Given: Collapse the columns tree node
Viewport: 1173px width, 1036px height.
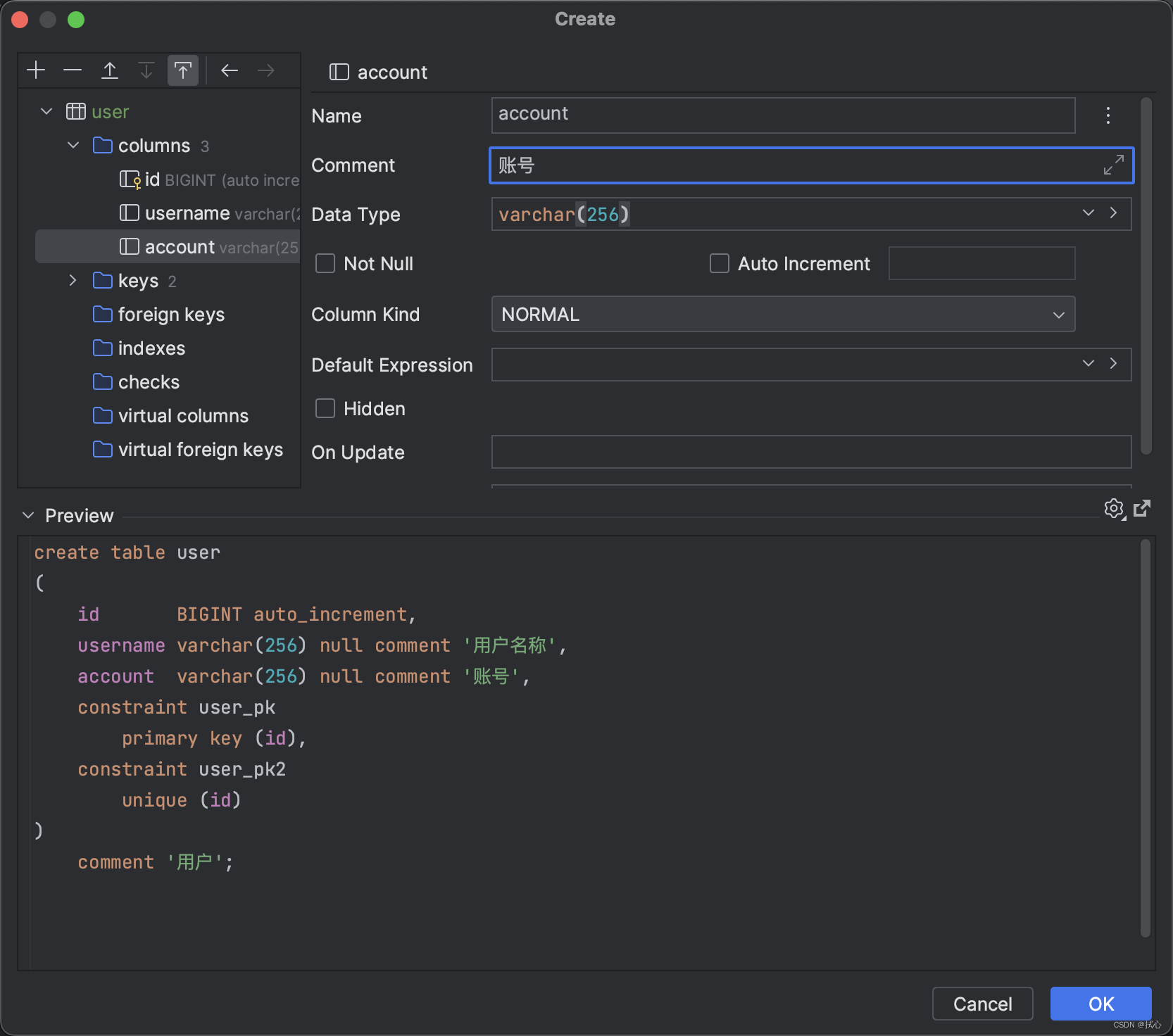Looking at the screenshot, I should [x=73, y=145].
